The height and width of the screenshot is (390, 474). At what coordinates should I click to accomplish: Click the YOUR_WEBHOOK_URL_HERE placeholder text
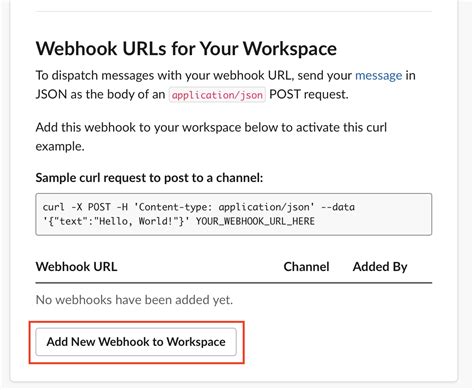(x=255, y=221)
